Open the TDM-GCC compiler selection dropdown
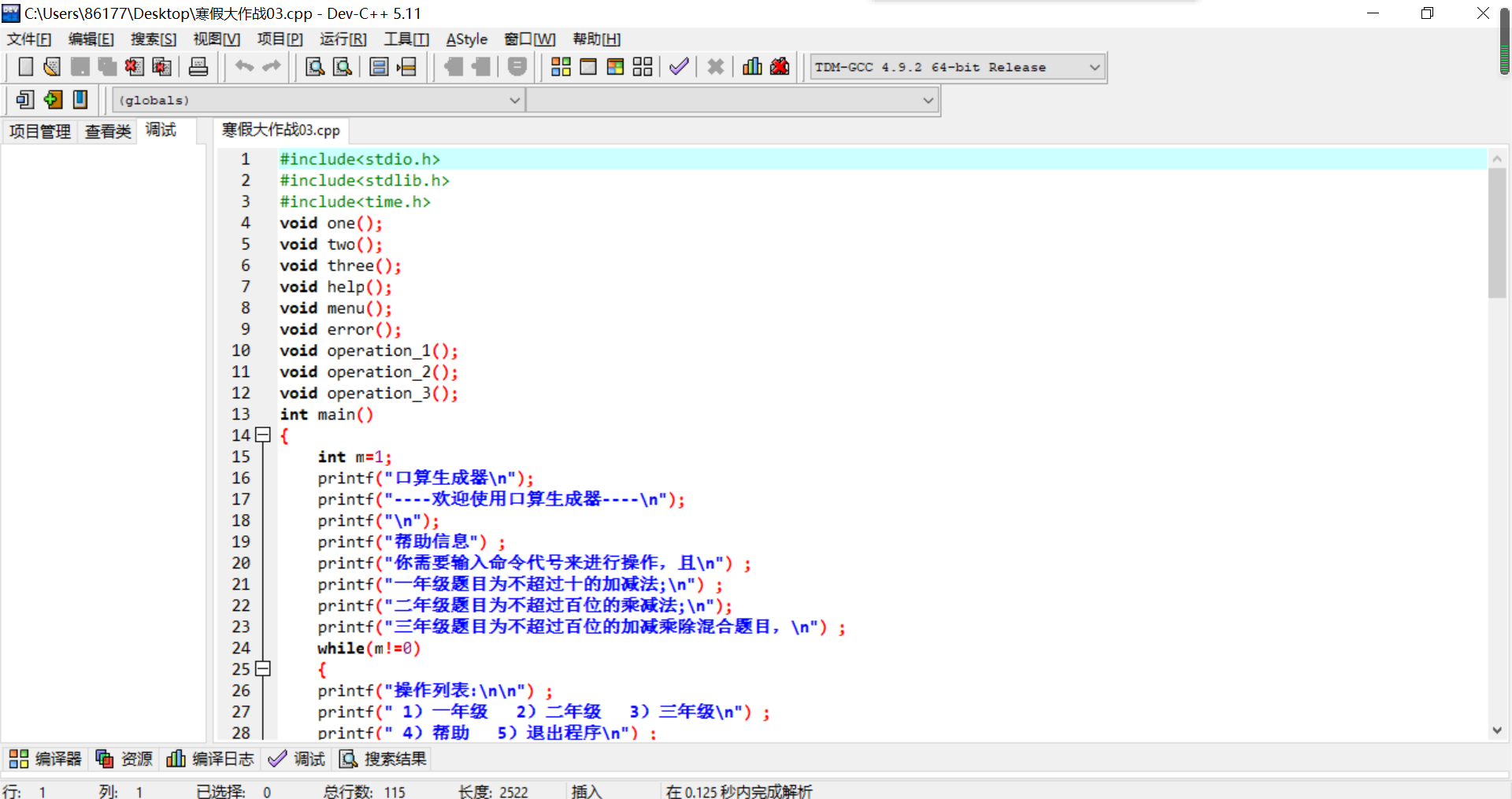This screenshot has height=799, width=1512. point(1094,68)
